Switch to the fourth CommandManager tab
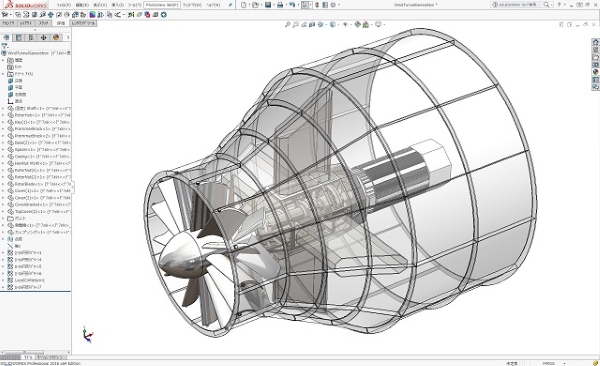The height and width of the screenshot is (366, 600). (61, 23)
